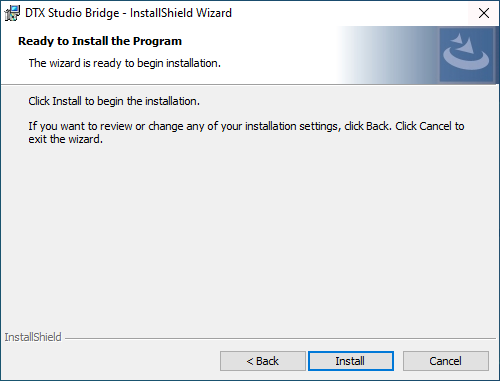Click the InstallShield label above the buttons
This screenshot has width=500, height=381.
pyautogui.click(x=33, y=337)
